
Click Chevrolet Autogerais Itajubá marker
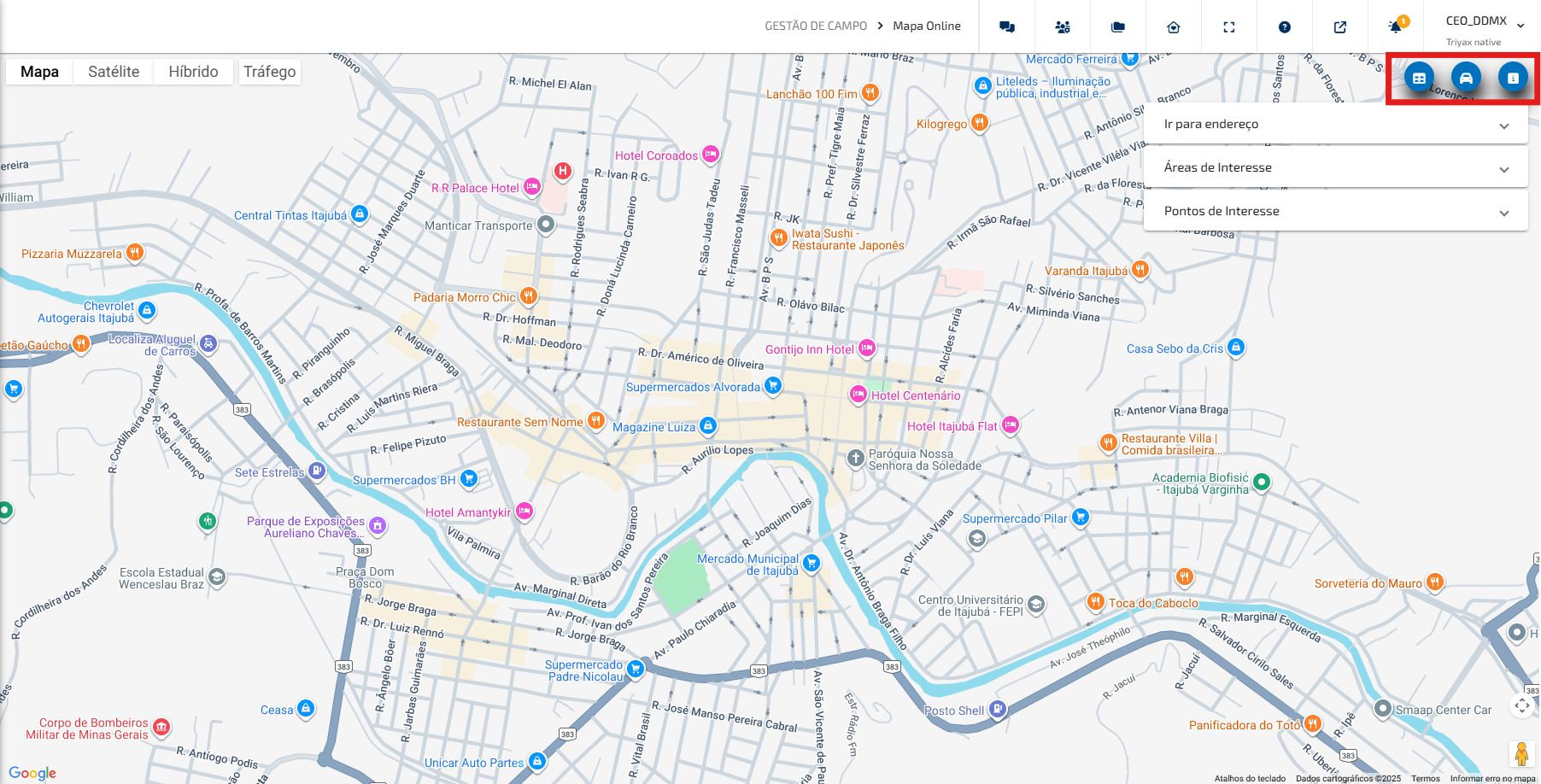(147, 310)
